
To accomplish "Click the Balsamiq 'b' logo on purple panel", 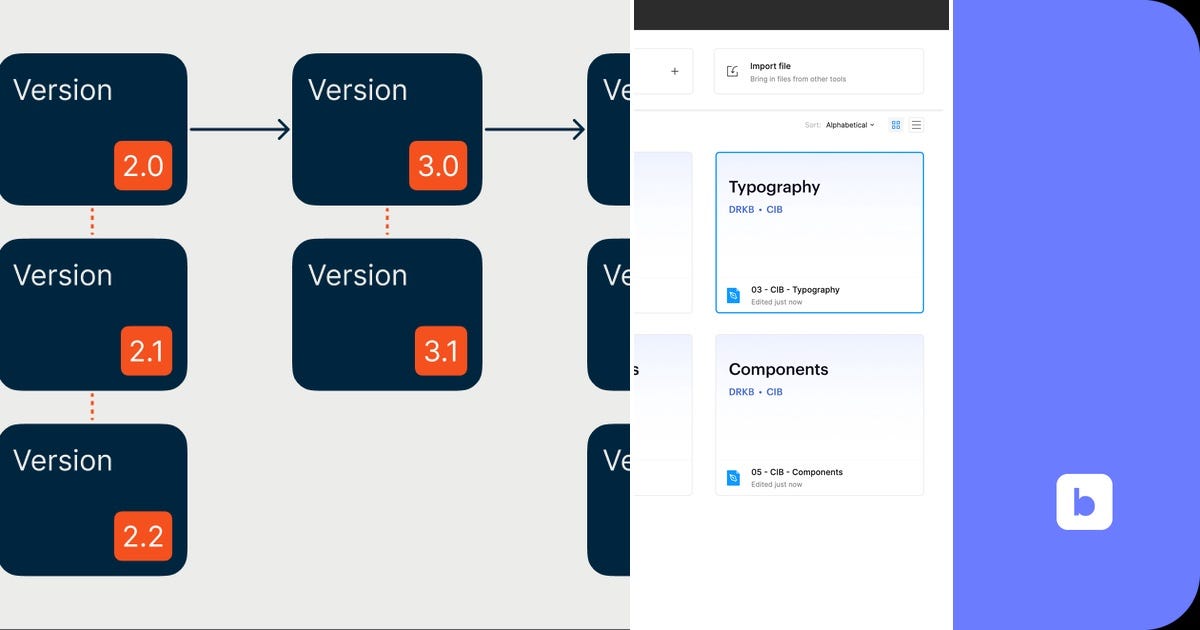I will [1084, 502].
